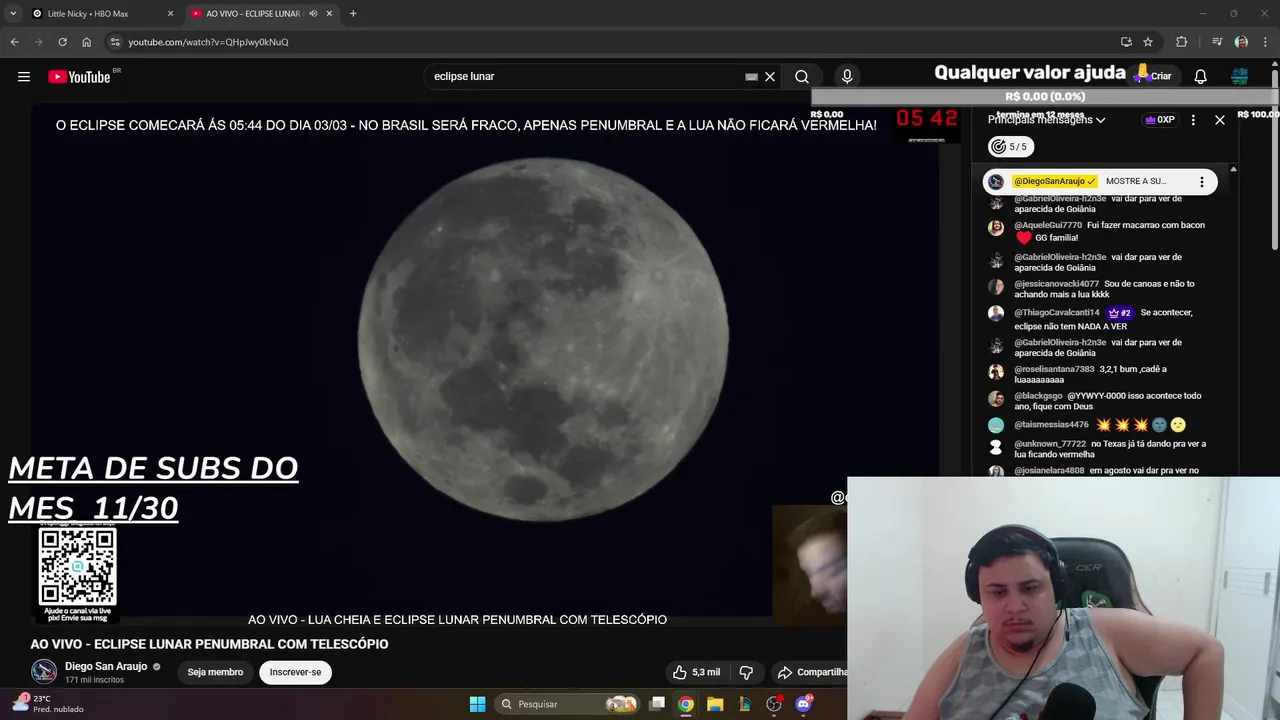Close the live chat panel
The height and width of the screenshot is (720, 1280).
click(x=1220, y=120)
